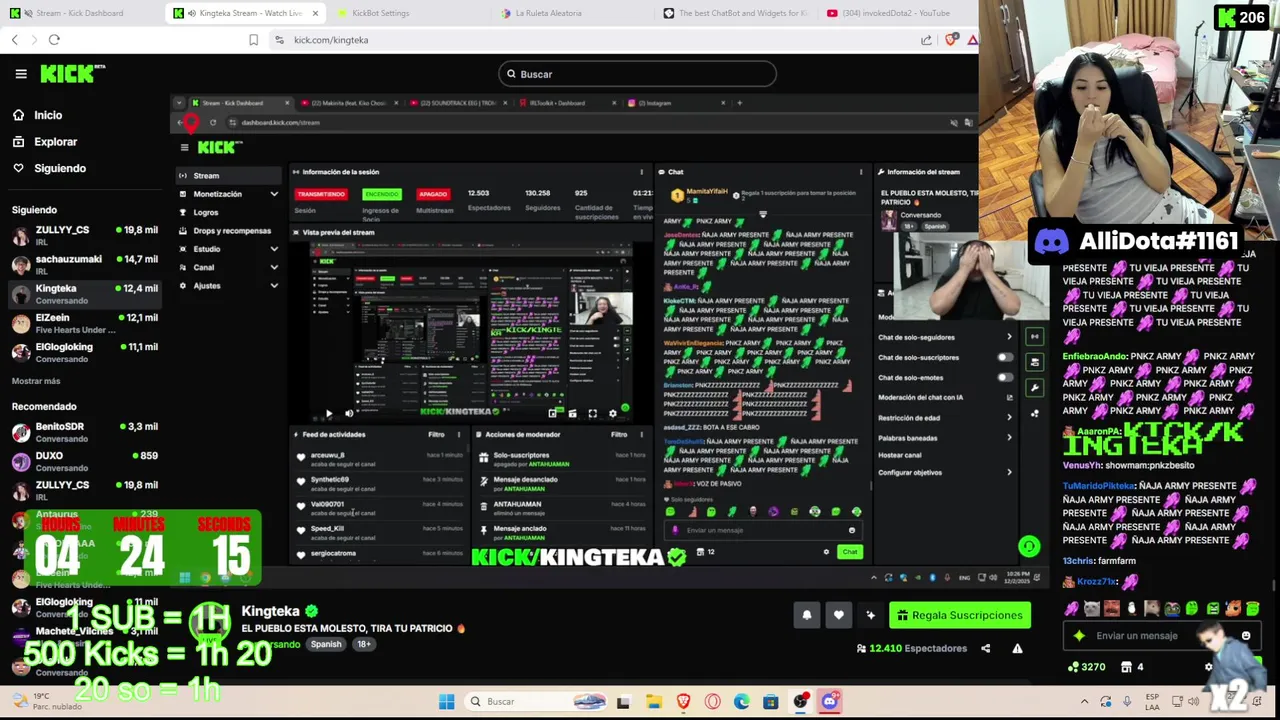
Task: Insert the penguin emote from the quick row
Action: 1131,608
